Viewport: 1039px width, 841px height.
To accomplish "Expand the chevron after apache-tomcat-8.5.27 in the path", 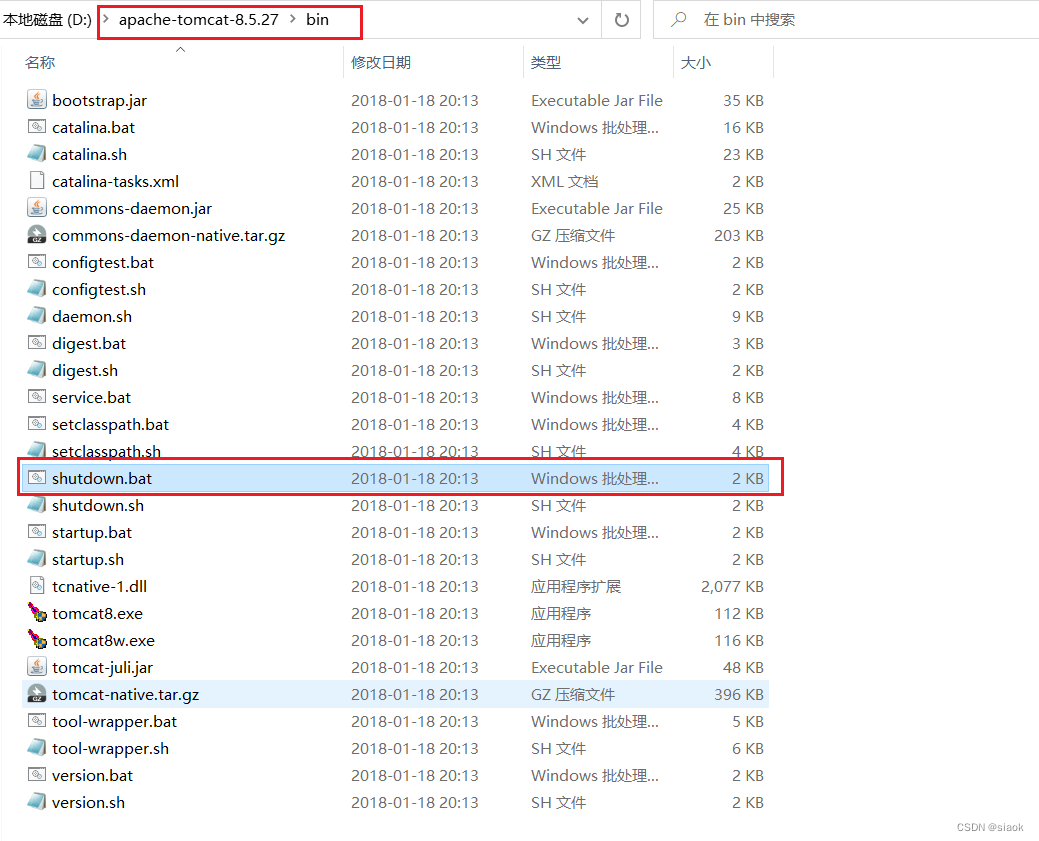I will pyautogui.click(x=293, y=19).
